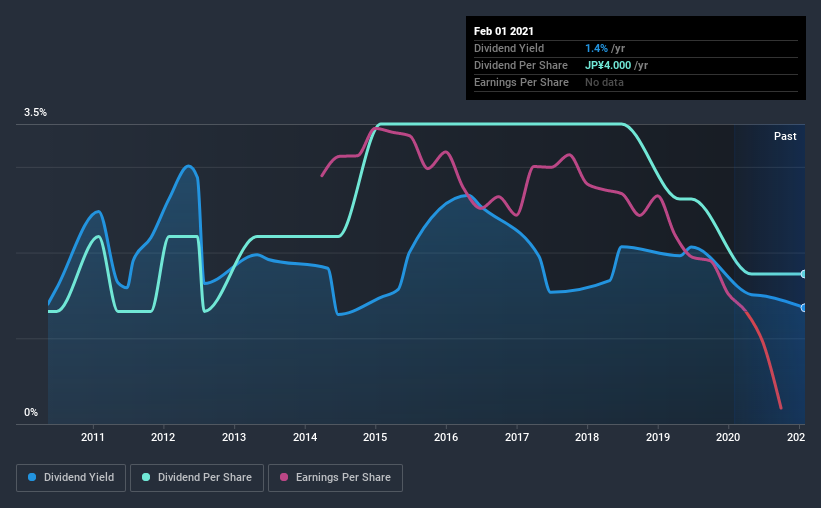Toggle the Dividend Yield legend button

(x=71, y=478)
